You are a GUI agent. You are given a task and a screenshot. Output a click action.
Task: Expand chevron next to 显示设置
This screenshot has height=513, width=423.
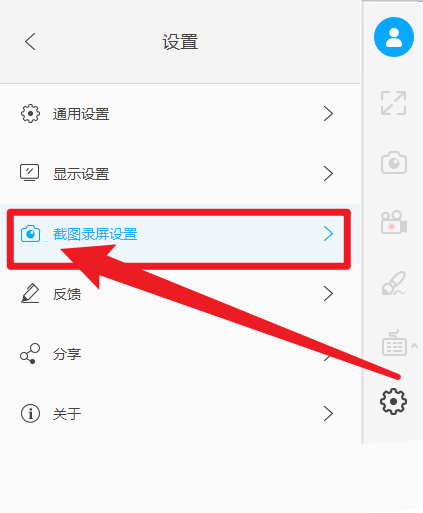click(328, 174)
